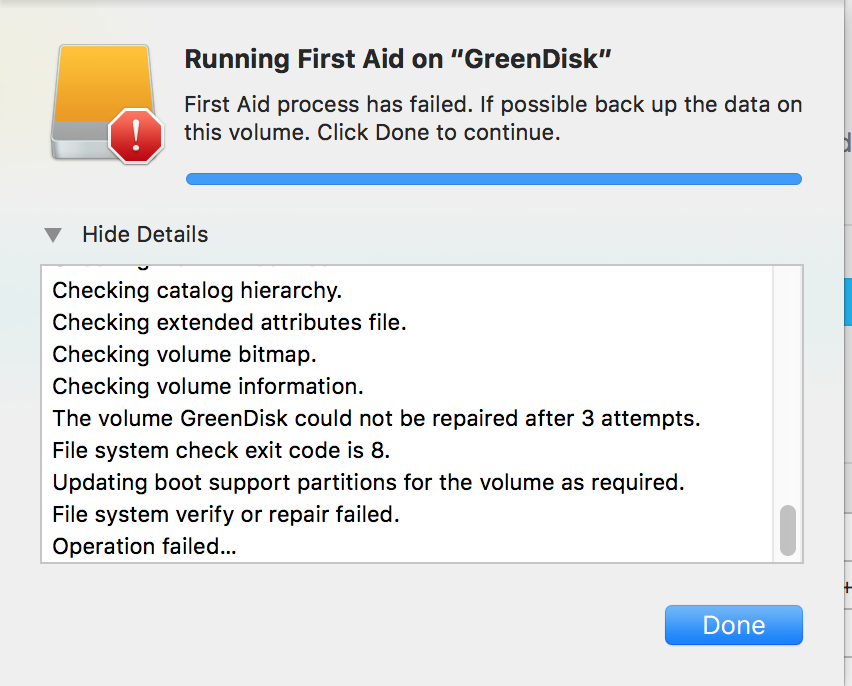
Task: Collapse the details section using Hide Details triangle
Action: tap(52, 234)
